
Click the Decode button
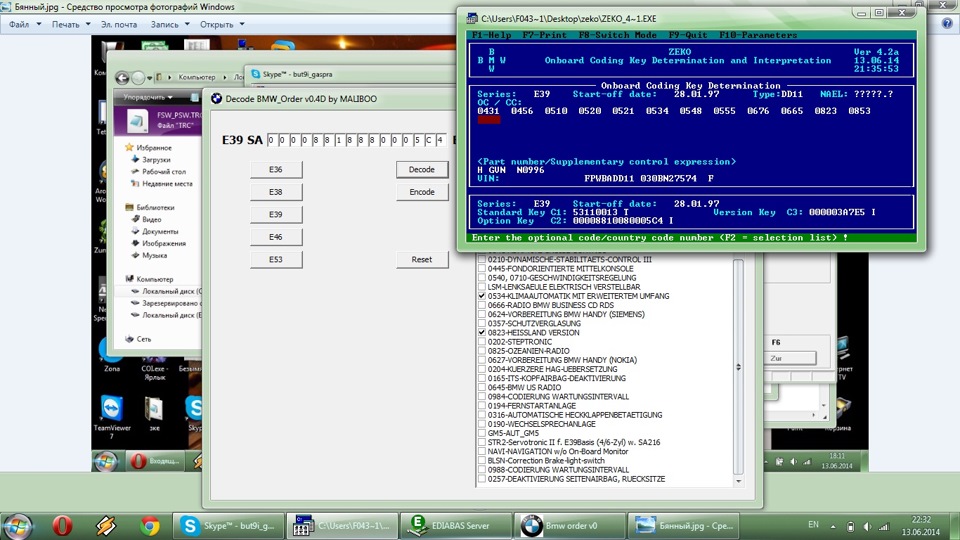(x=422, y=170)
